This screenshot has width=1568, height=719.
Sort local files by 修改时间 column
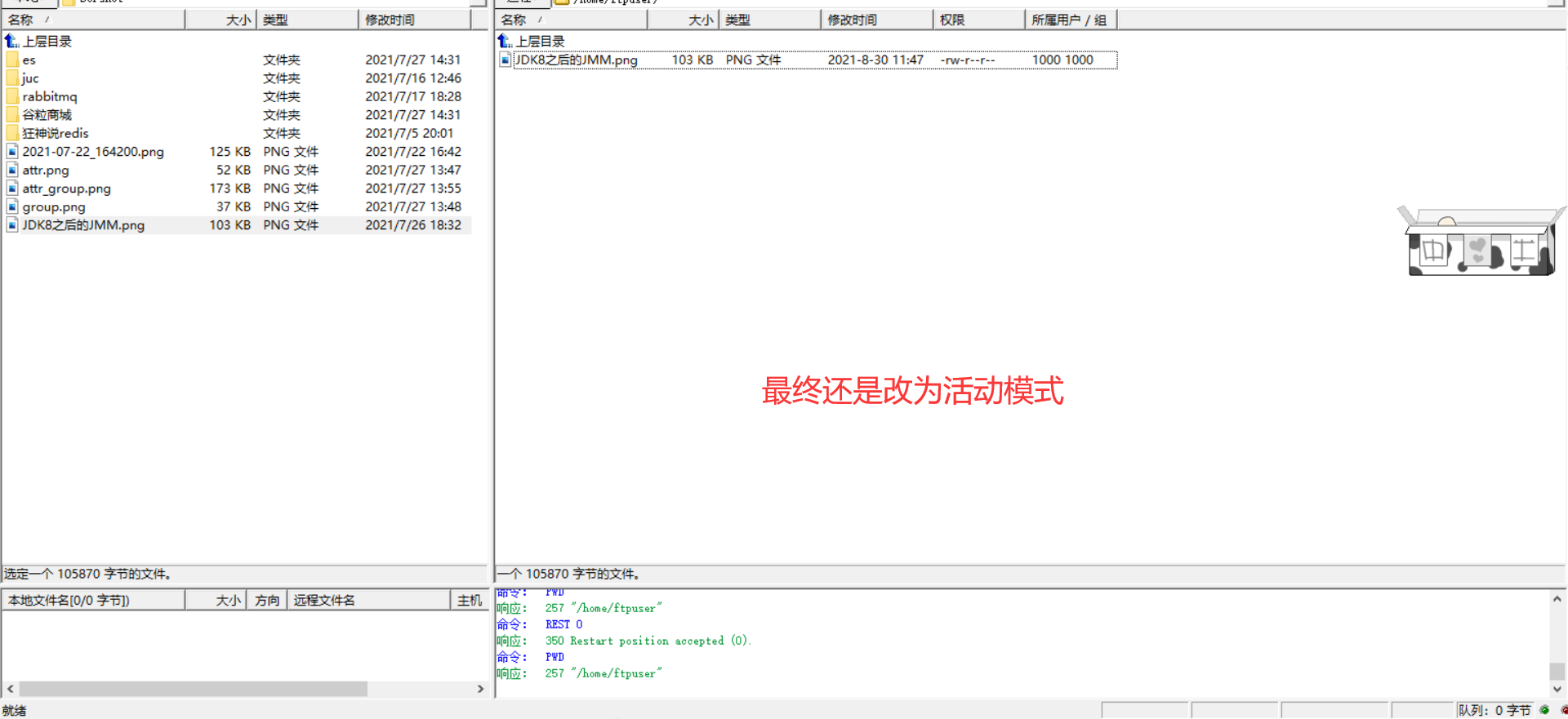(415, 20)
